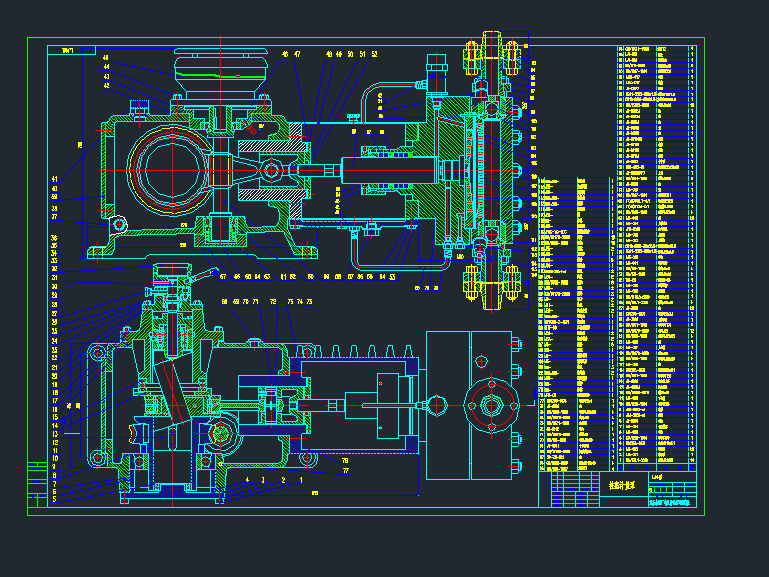
Task: Select the tall rectangular block in plan view
Action: (x=443, y=404)
